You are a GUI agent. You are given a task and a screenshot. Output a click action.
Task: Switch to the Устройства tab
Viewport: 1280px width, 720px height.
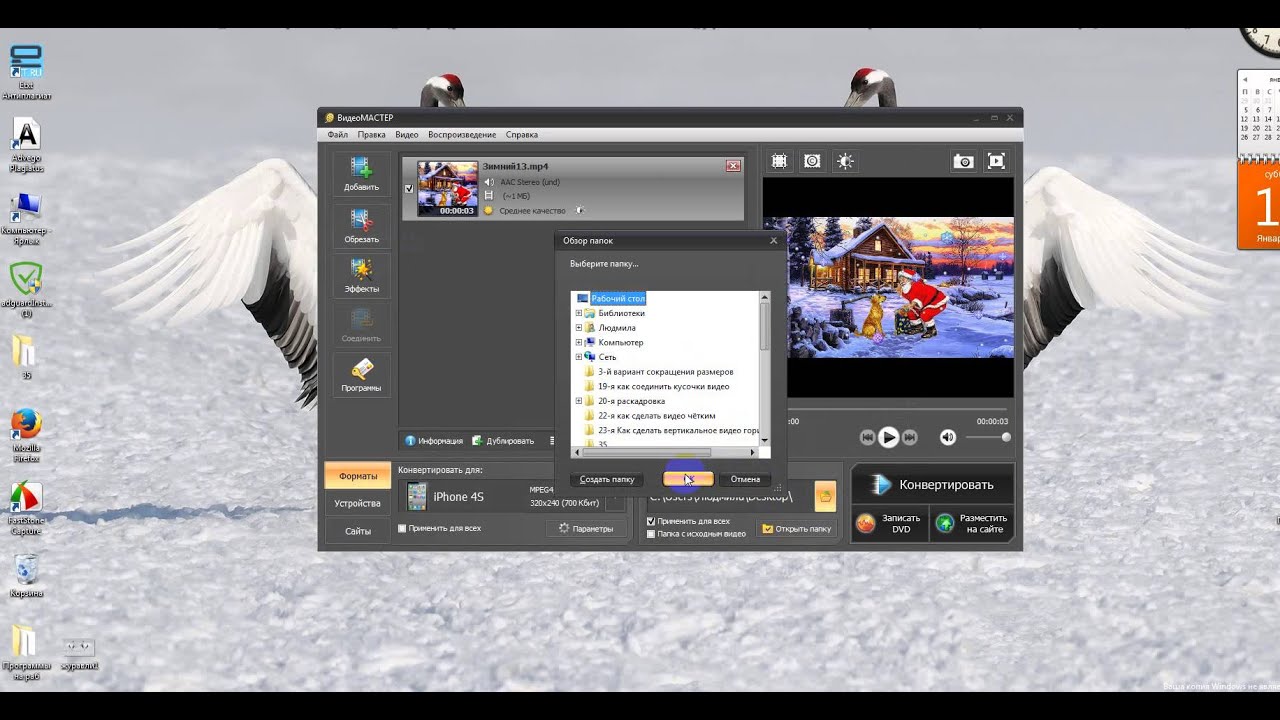click(x=358, y=503)
